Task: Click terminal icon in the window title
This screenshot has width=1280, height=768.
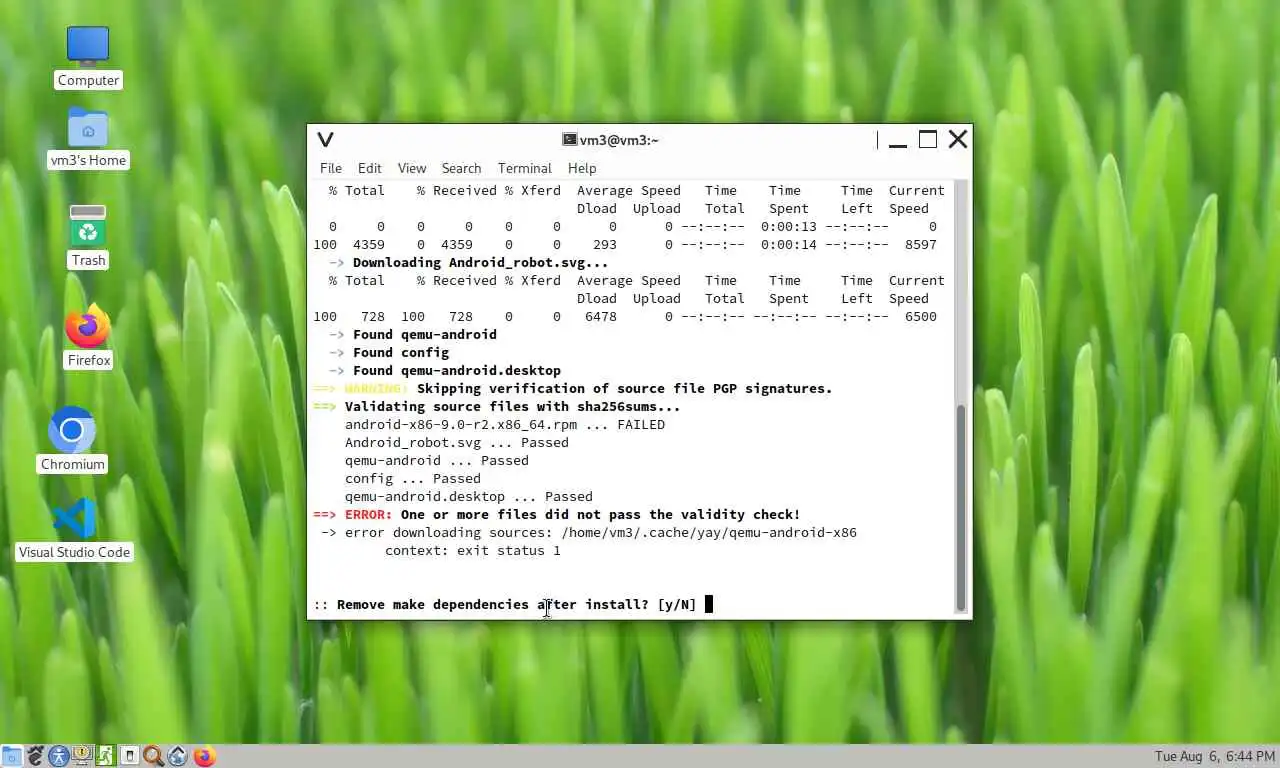Action: [x=569, y=140]
